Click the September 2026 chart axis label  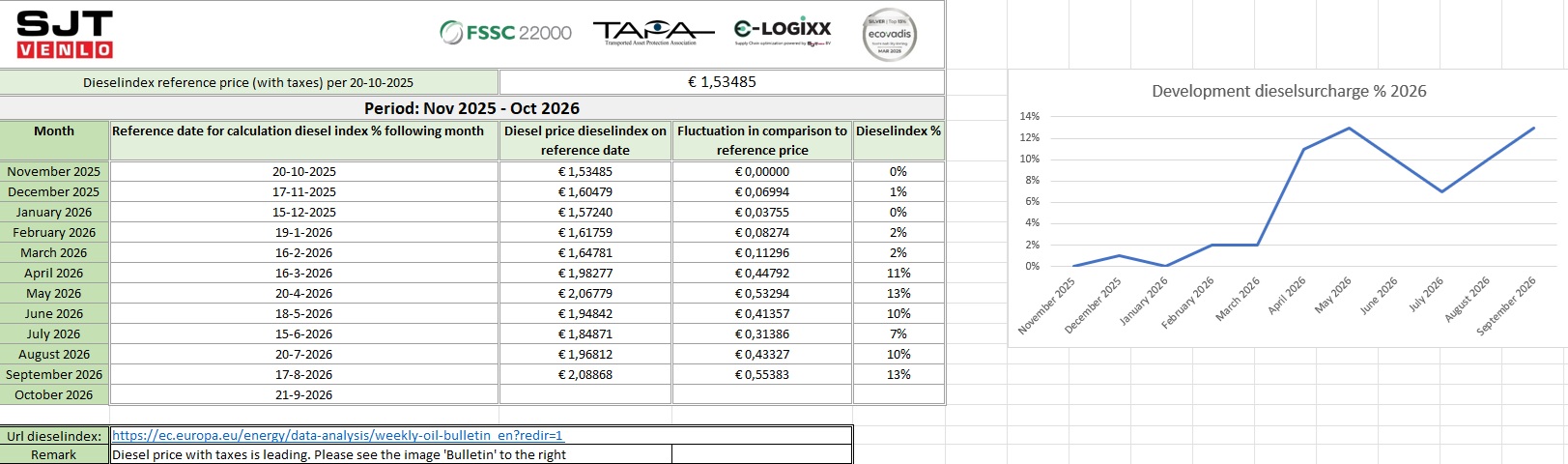click(x=1507, y=306)
